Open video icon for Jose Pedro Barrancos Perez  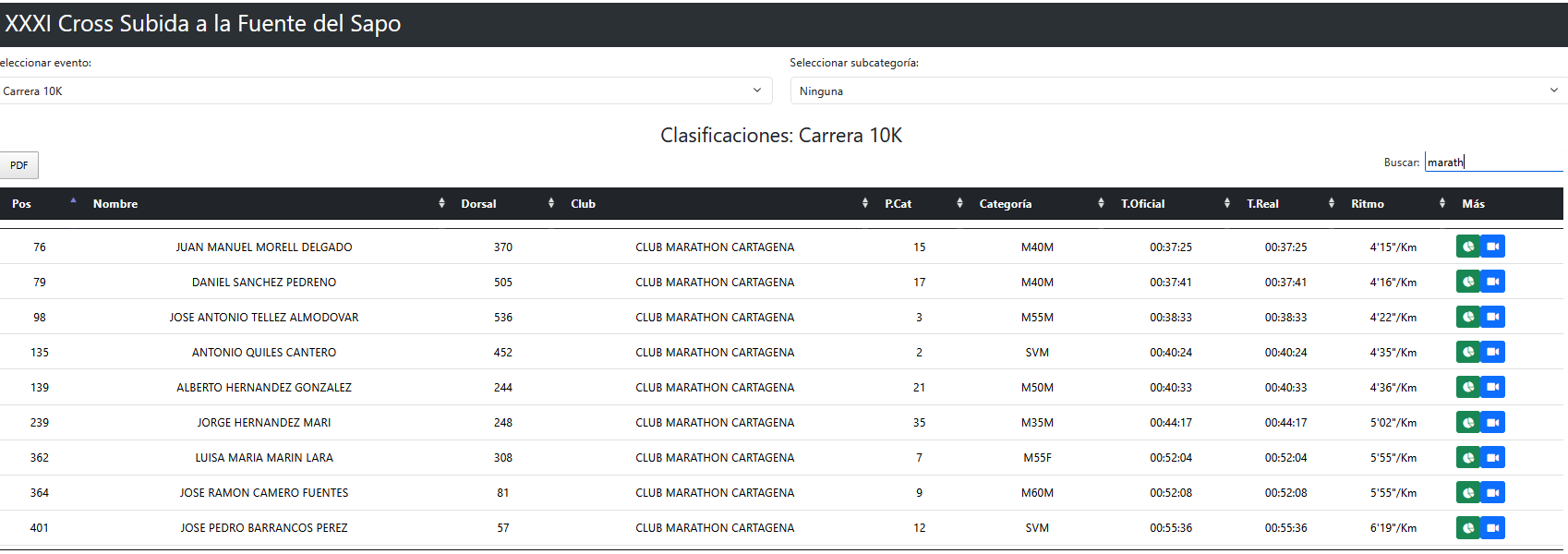pos(1493,527)
